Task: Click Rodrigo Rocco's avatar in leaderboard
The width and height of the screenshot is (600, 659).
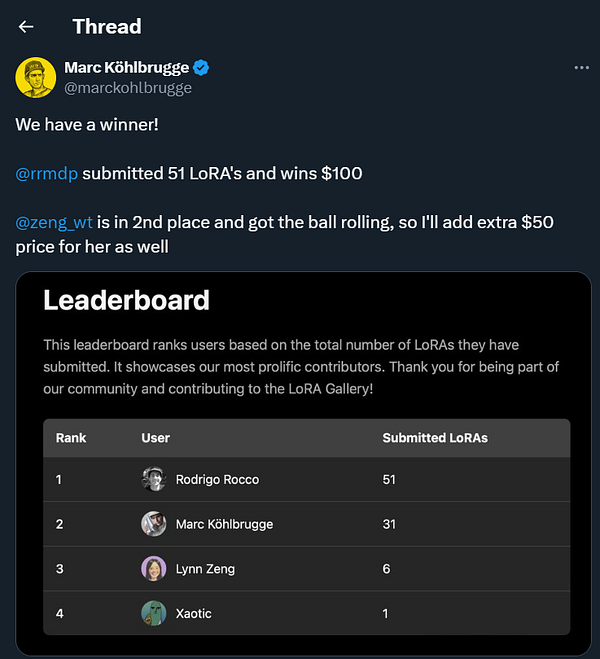Action: coord(153,479)
